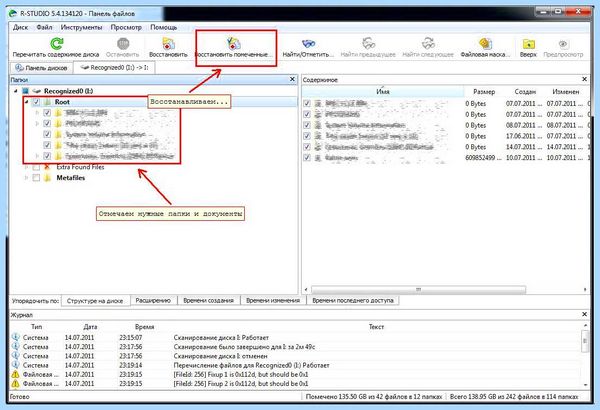Image resolution: width=600 pixels, height=410 pixels.
Task: Collapse the Root folder node
Action: pos(26,102)
